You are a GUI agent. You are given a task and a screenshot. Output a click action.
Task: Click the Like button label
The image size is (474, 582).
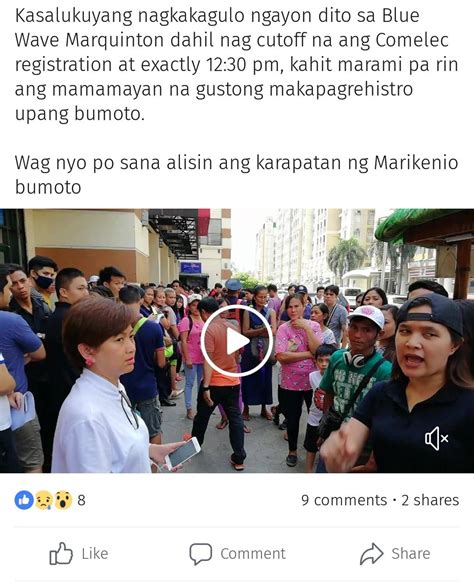(95, 553)
